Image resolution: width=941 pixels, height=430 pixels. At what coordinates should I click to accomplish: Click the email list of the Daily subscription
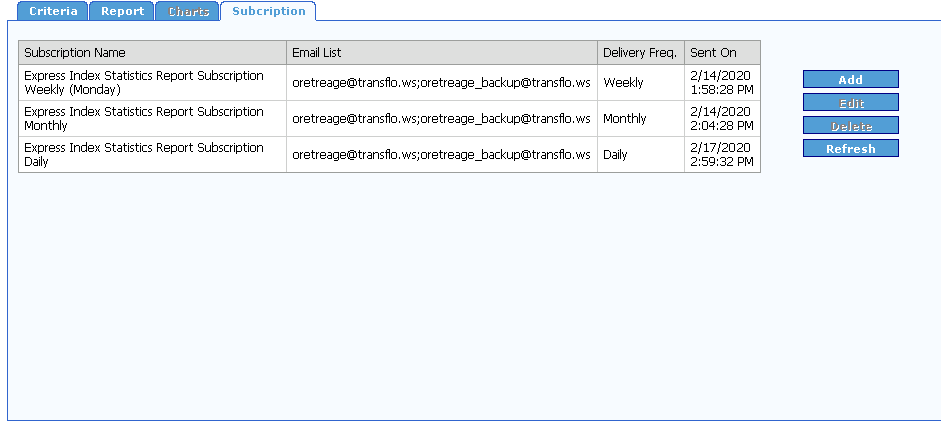[442, 155]
